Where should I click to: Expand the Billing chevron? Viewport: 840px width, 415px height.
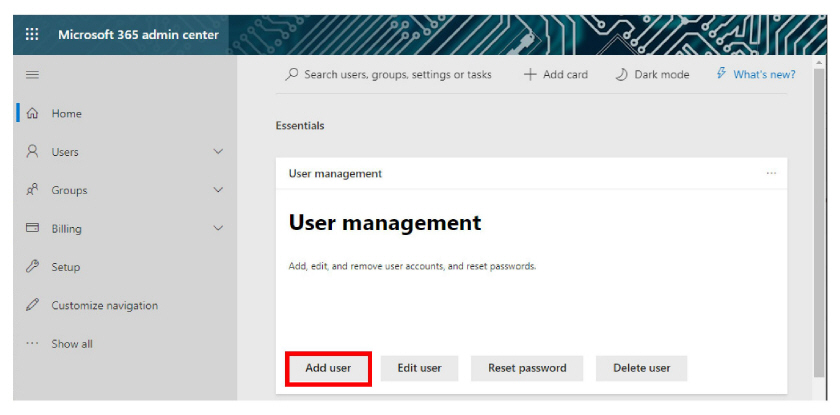218,228
